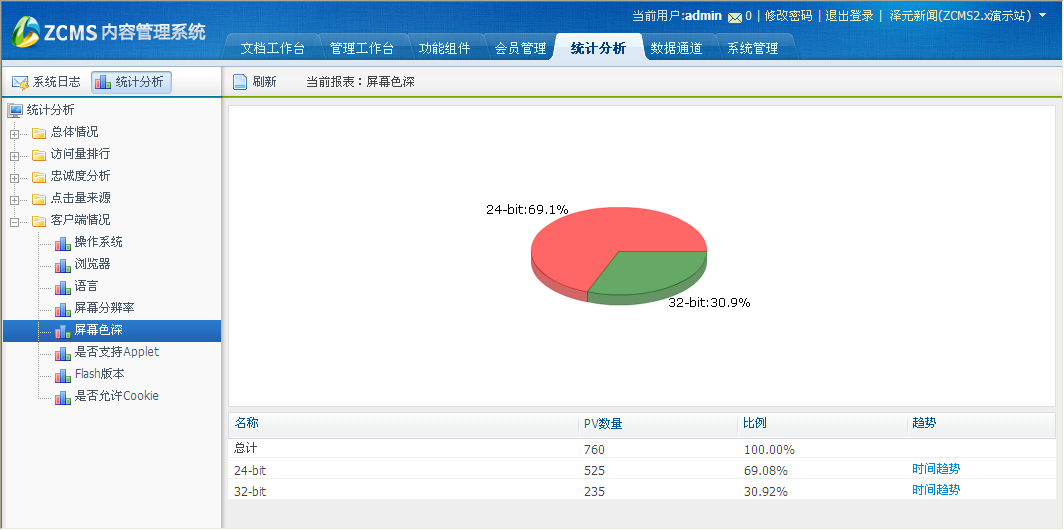Collapse the 客户端情况 tree node

[14, 221]
